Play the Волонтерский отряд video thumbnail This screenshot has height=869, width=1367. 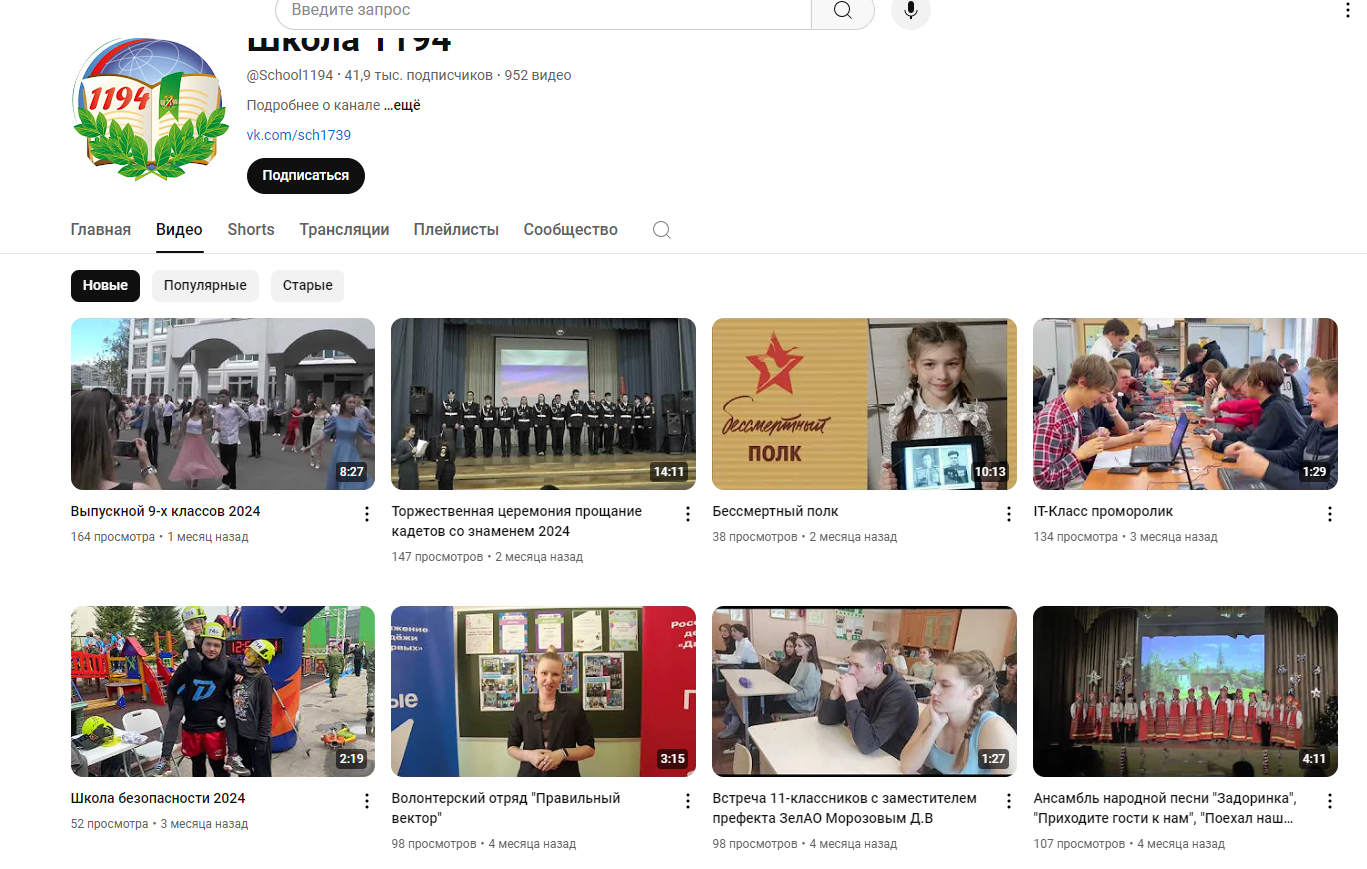pyautogui.click(x=543, y=691)
